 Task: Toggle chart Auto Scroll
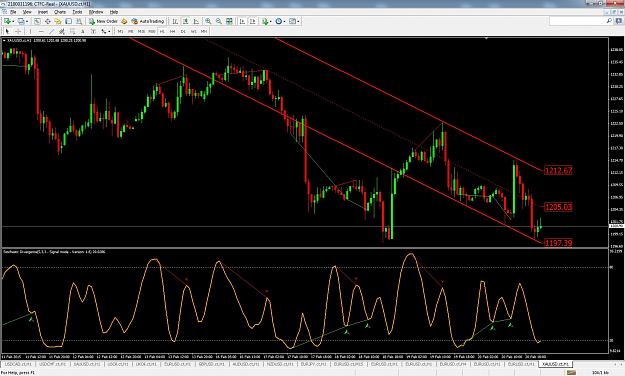pyautogui.click(x=242, y=21)
